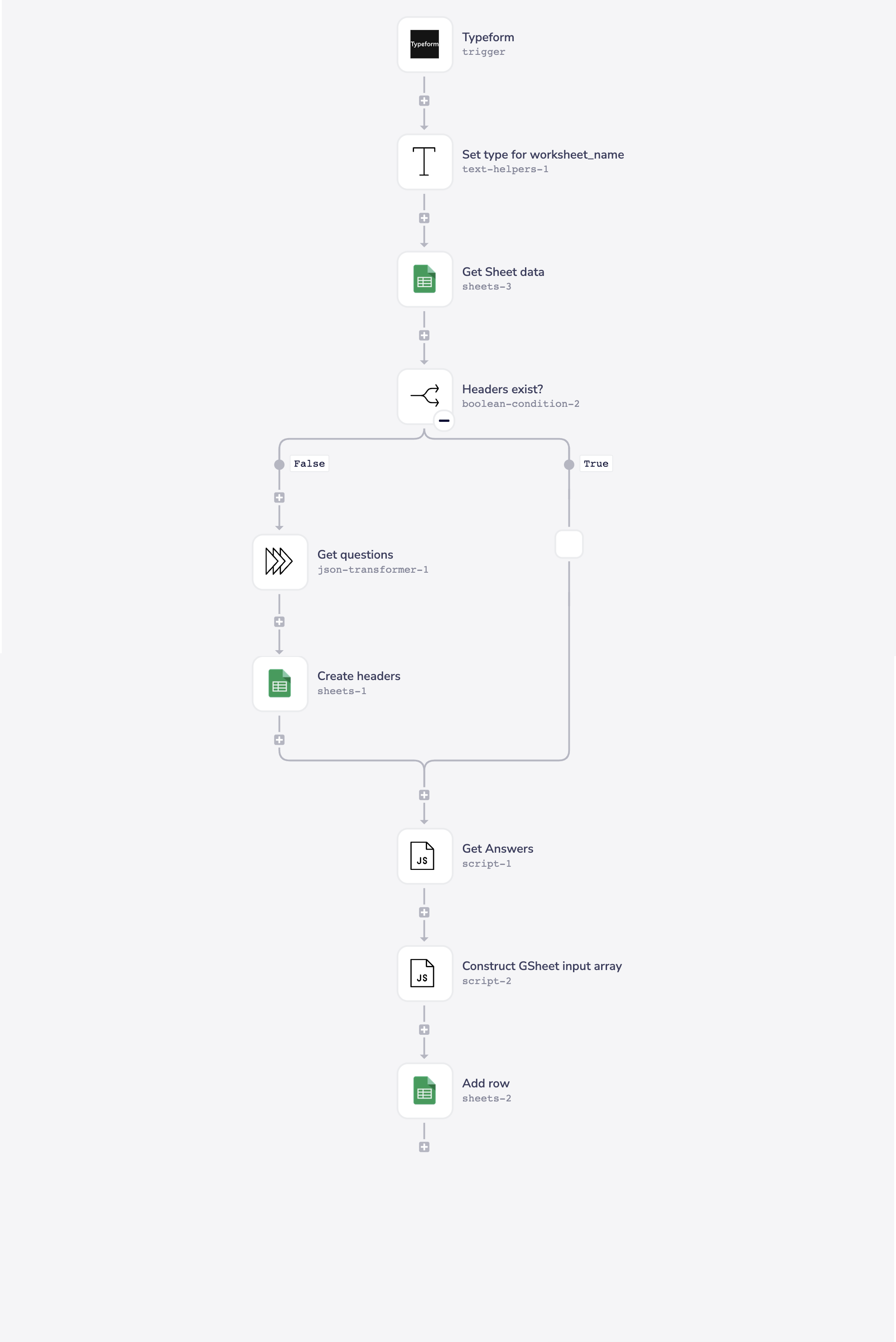
Task: Collapse the Headers exist? branches
Action: pos(444,420)
